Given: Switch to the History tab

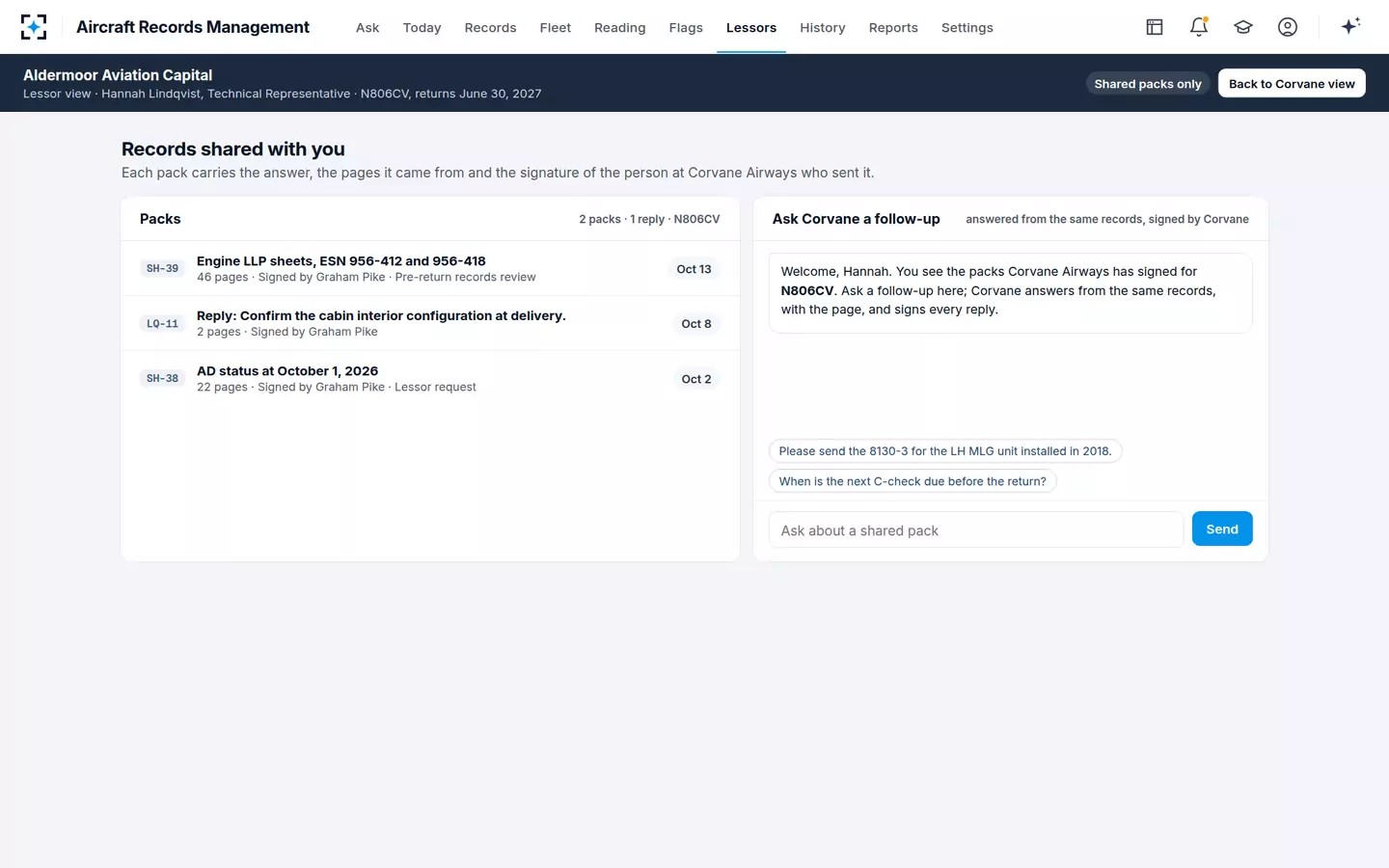Looking at the screenshot, I should click(823, 28).
